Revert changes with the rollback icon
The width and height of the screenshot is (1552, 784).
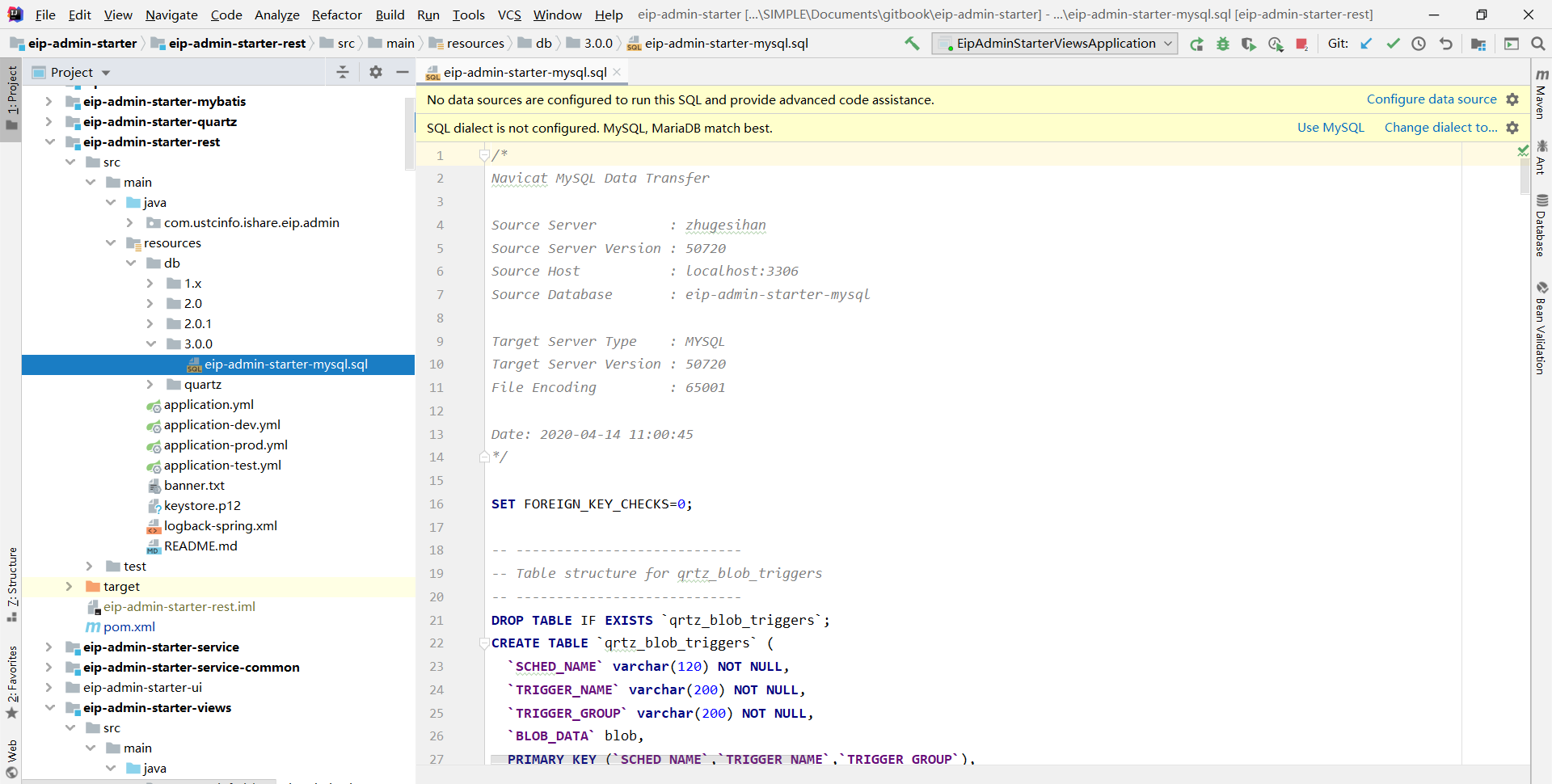pos(1445,44)
